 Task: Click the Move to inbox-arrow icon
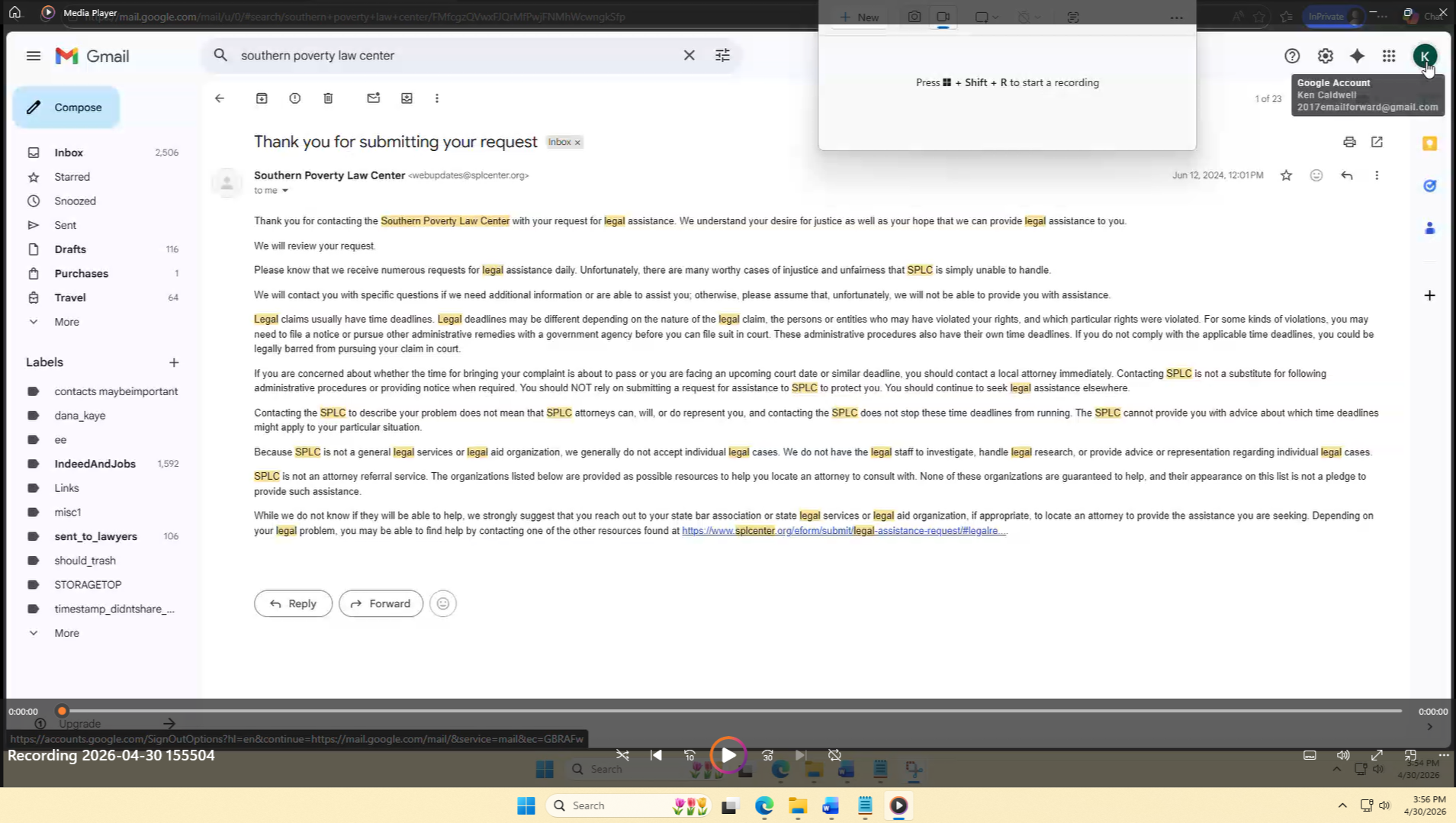point(407,98)
